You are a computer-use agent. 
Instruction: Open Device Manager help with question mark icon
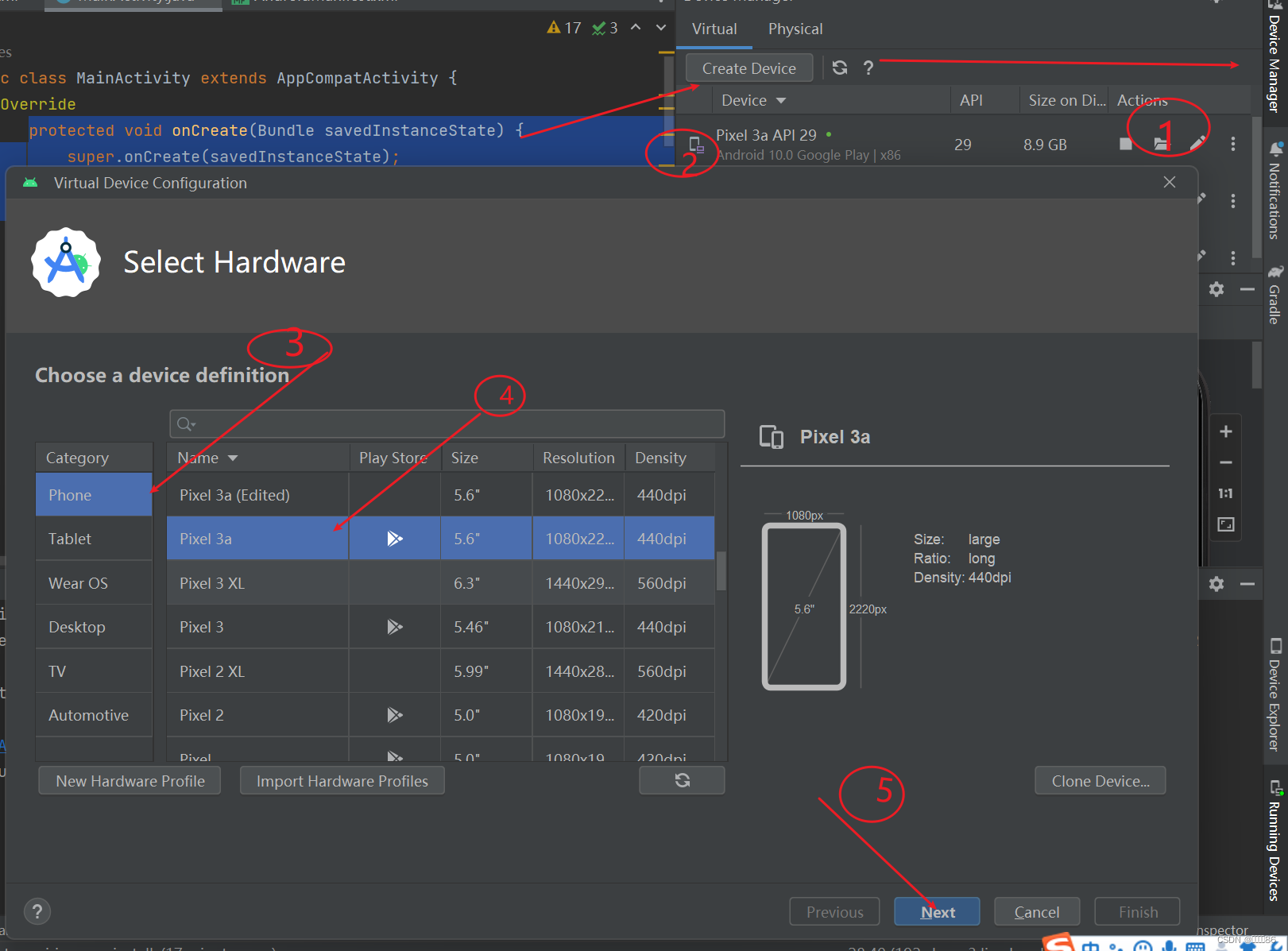(868, 68)
